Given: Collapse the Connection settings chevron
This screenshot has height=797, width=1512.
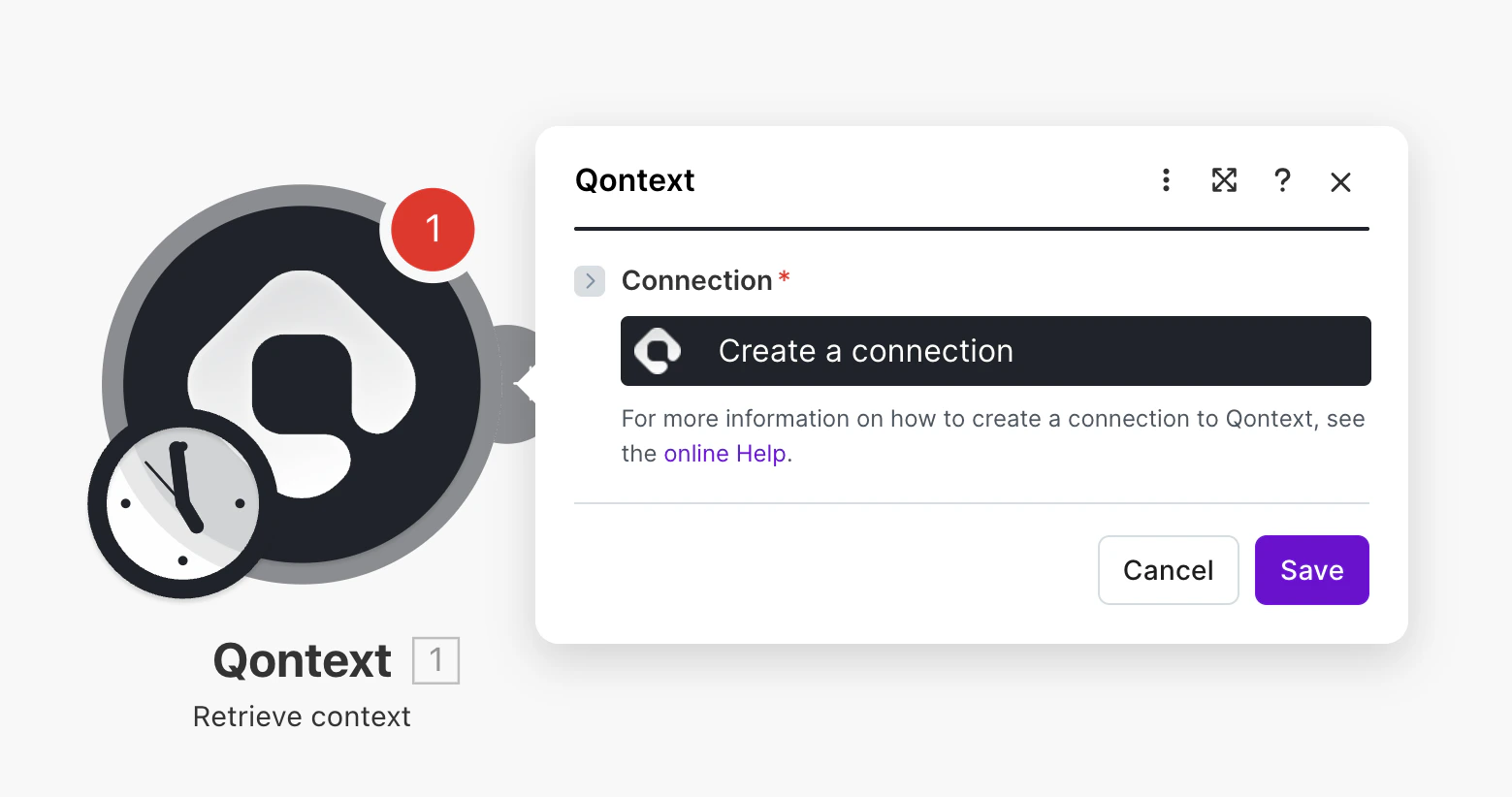Looking at the screenshot, I should pos(589,281).
